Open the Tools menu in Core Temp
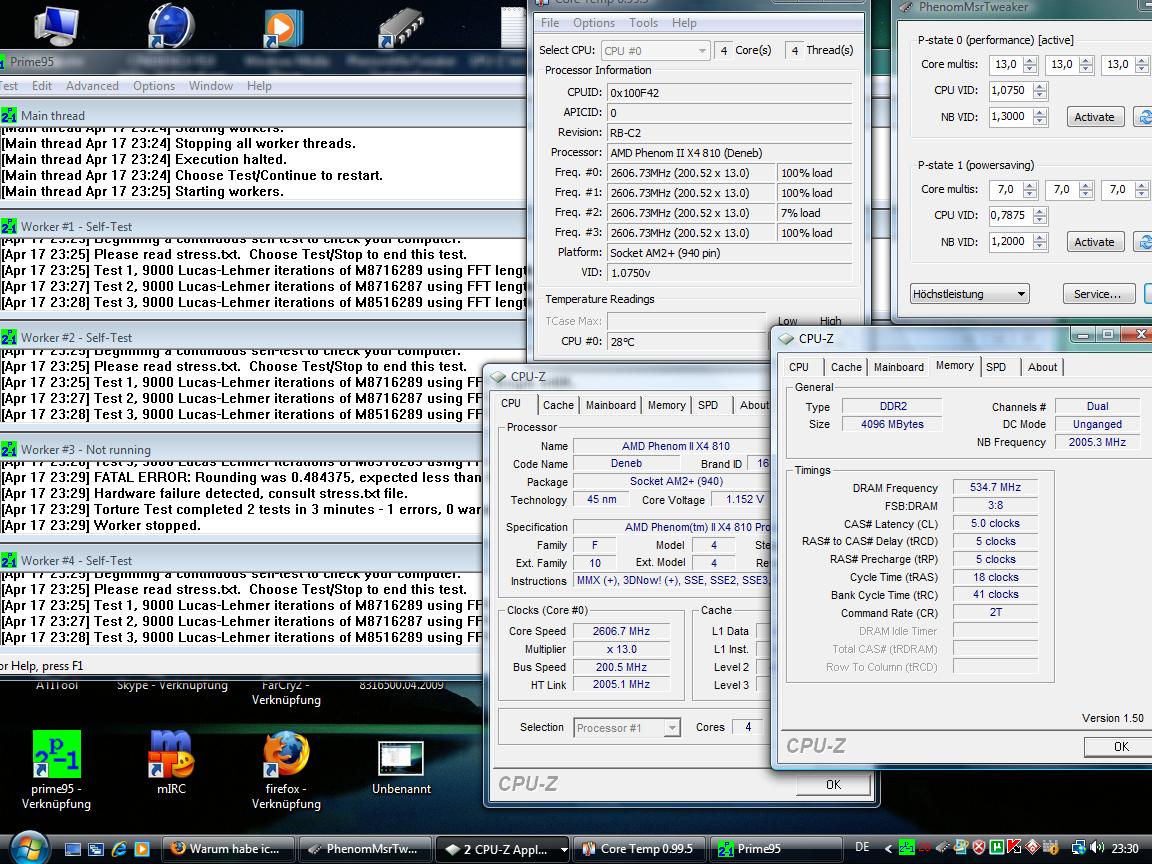 [x=643, y=23]
